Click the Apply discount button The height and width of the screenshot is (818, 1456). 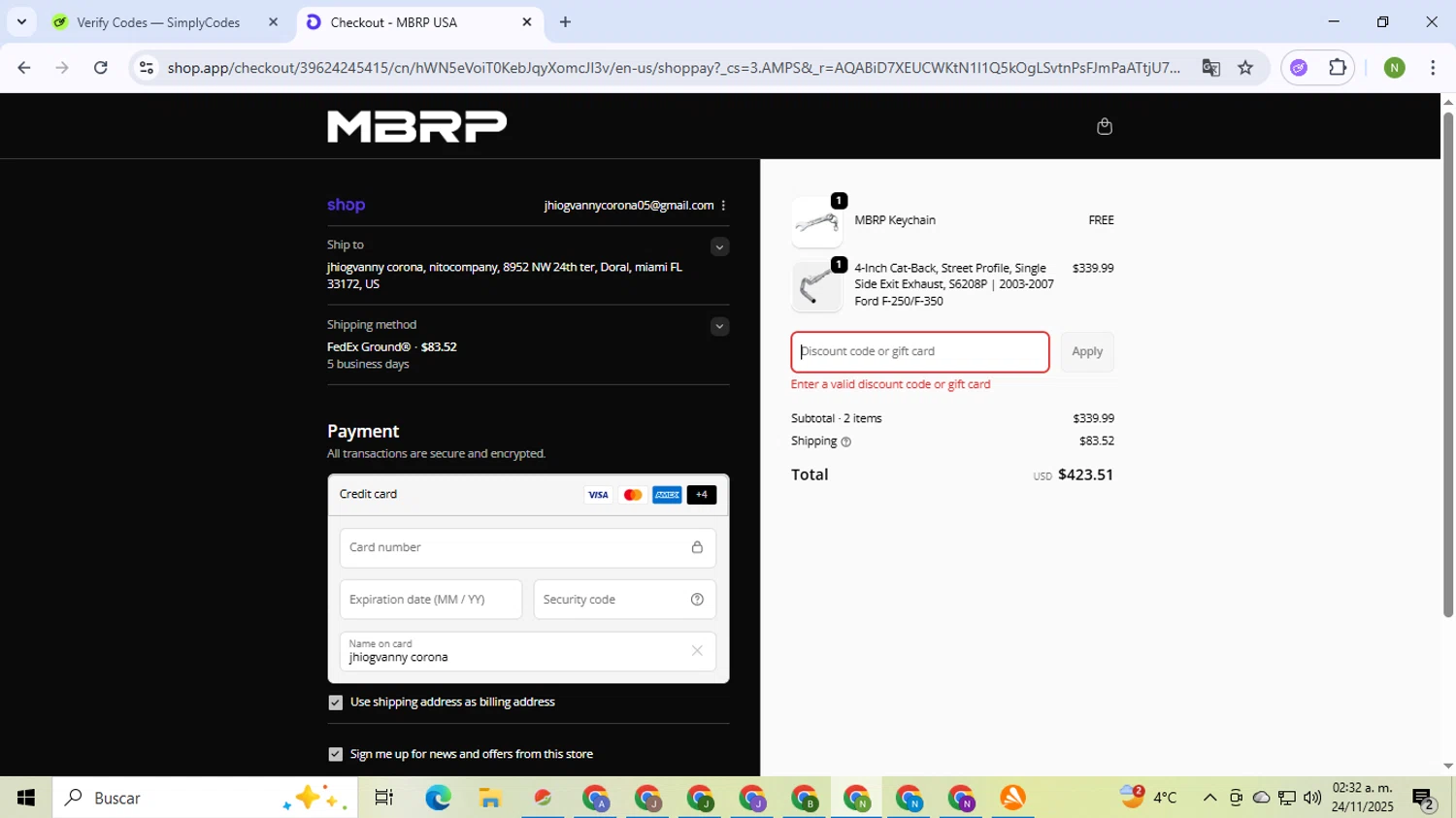coord(1087,351)
